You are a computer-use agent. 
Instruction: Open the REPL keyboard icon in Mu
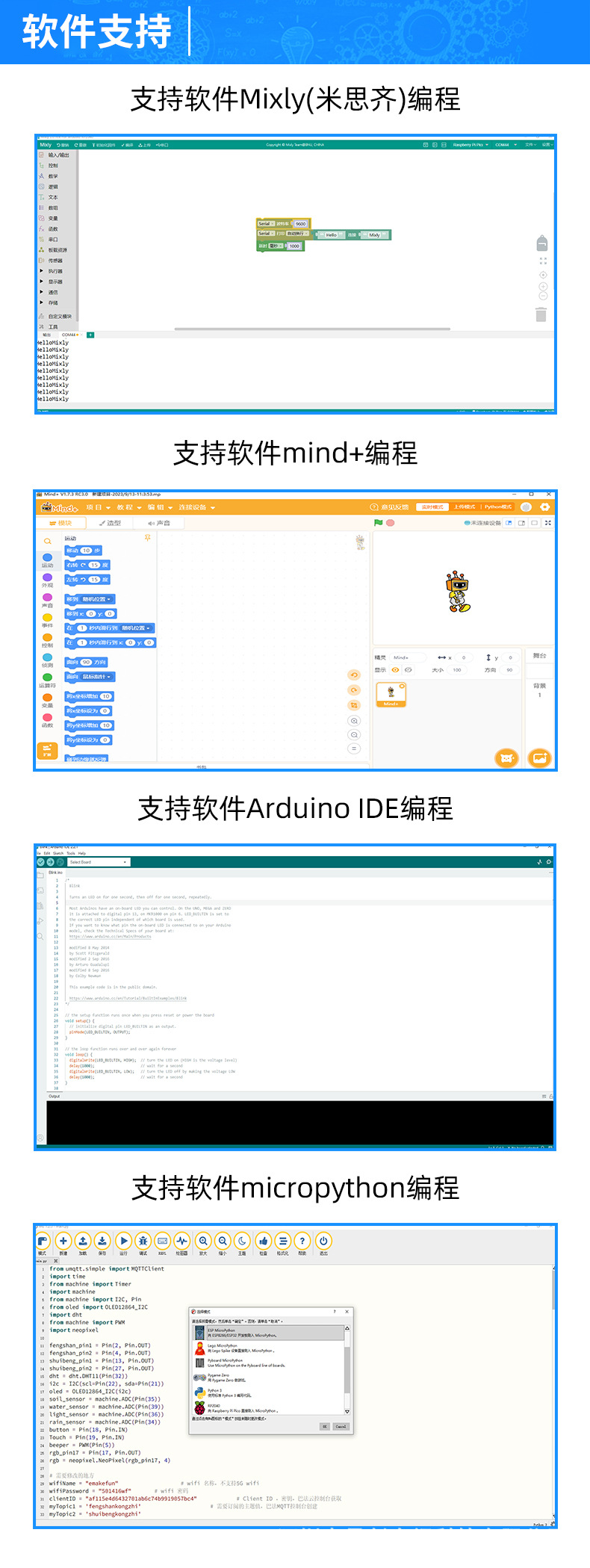[x=163, y=1241]
